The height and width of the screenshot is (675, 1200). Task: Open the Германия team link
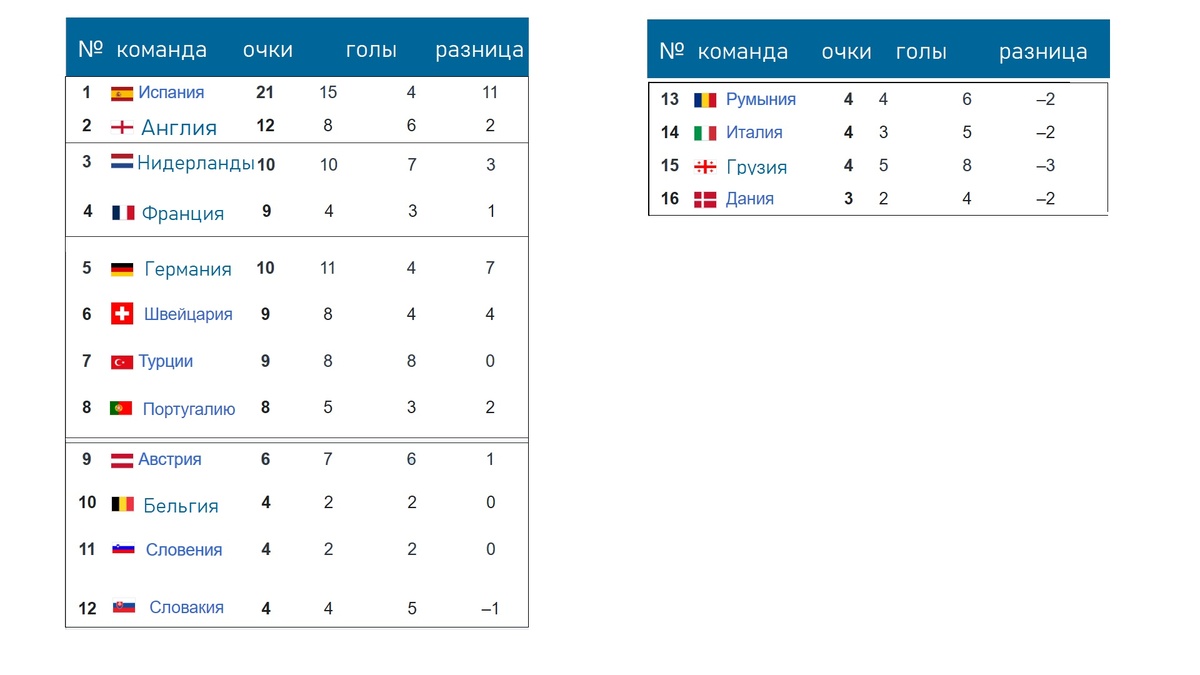click(188, 269)
